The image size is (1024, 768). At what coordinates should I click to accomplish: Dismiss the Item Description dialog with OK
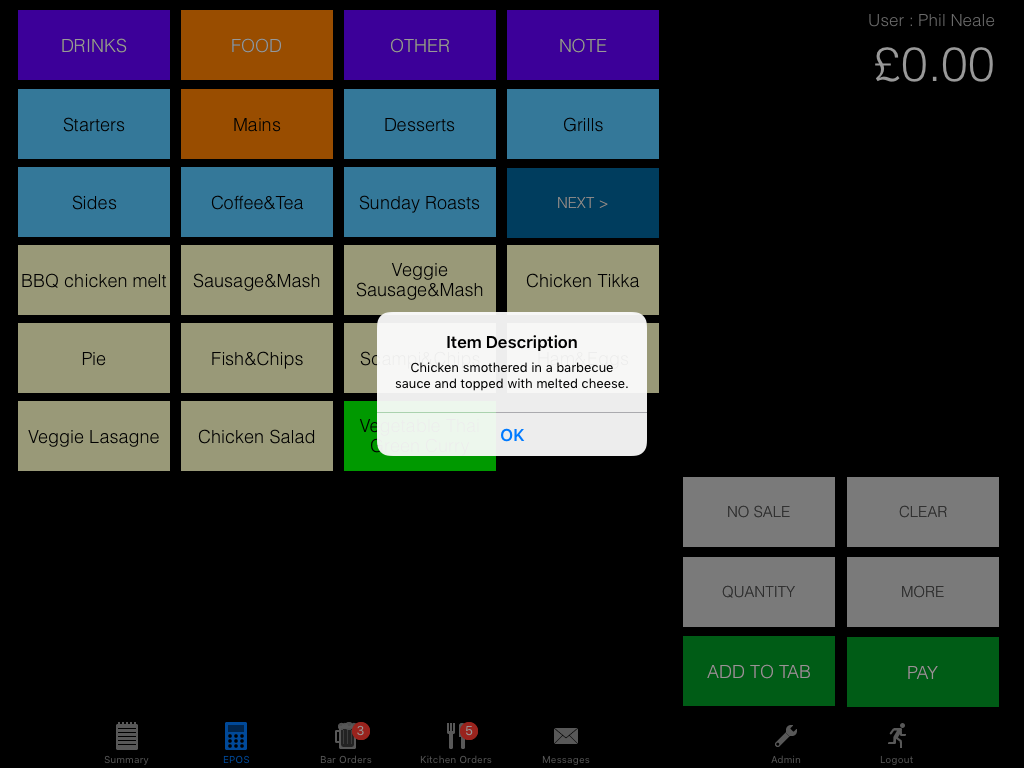tap(512, 435)
